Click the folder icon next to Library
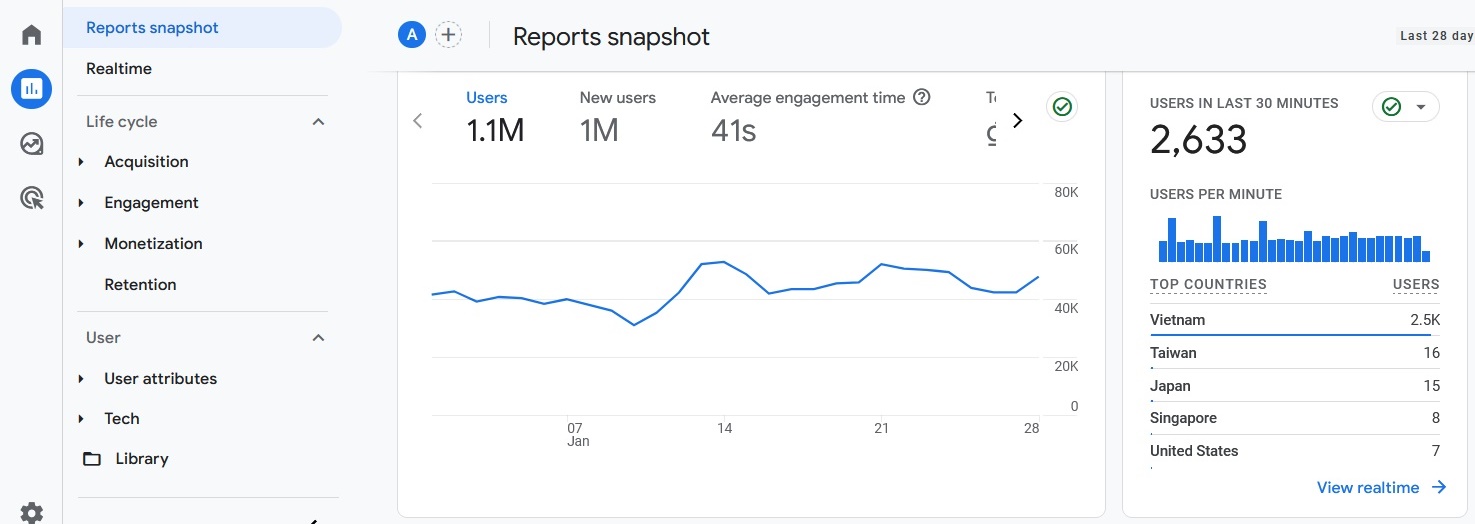The width and height of the screenshot is (1475, 524). point(92,459)
